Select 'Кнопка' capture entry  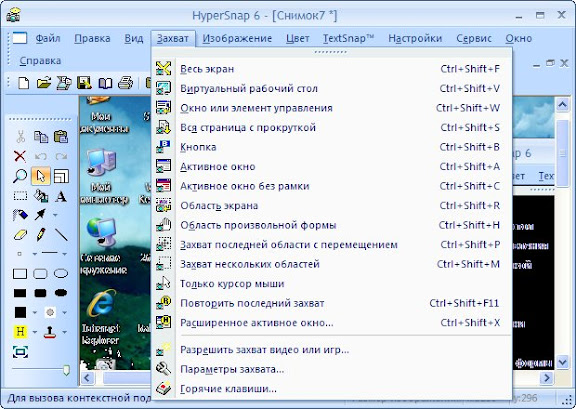point(331,147)
